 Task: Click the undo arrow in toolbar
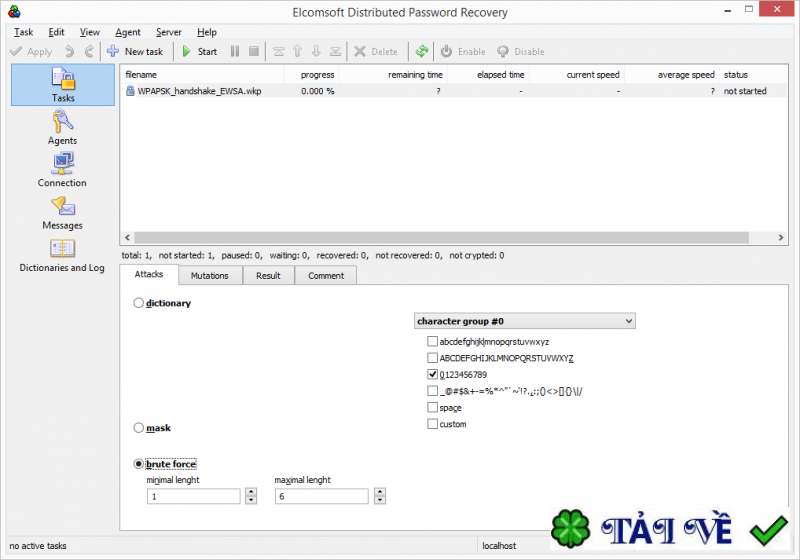pyautogui.click(x=69, y=52)
